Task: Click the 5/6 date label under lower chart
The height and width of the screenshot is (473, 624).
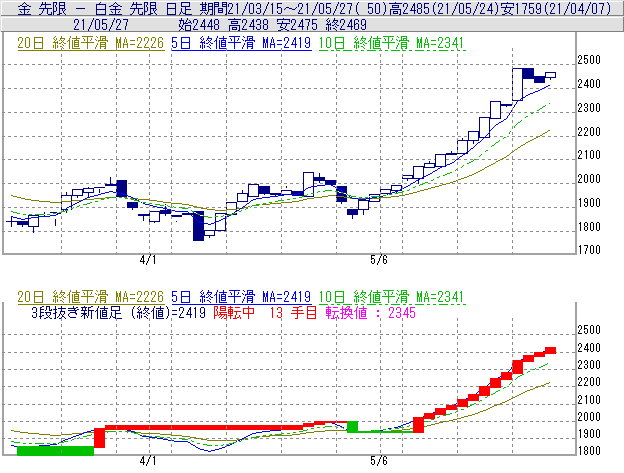Action: tap(379, 461)
